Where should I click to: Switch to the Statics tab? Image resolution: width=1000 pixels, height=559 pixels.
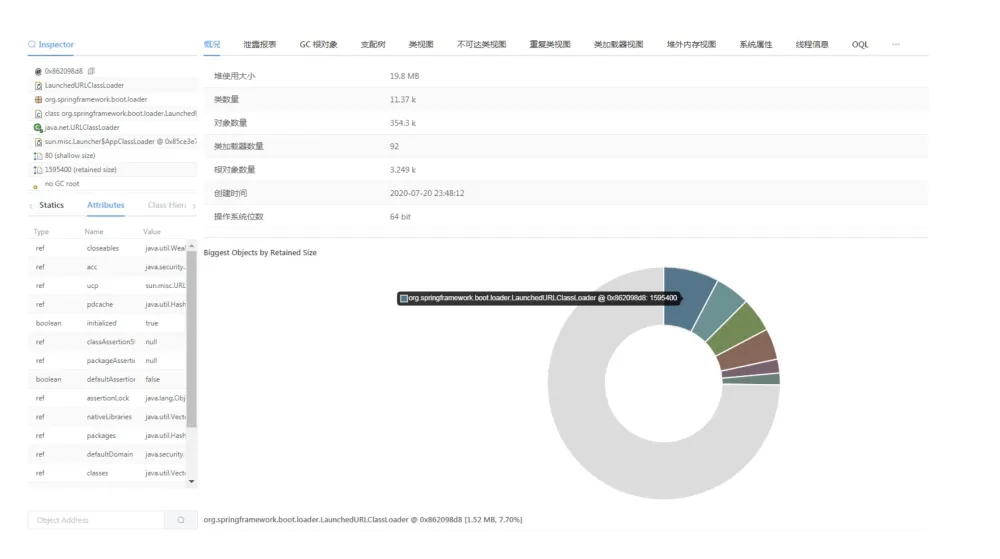point(52,205)
